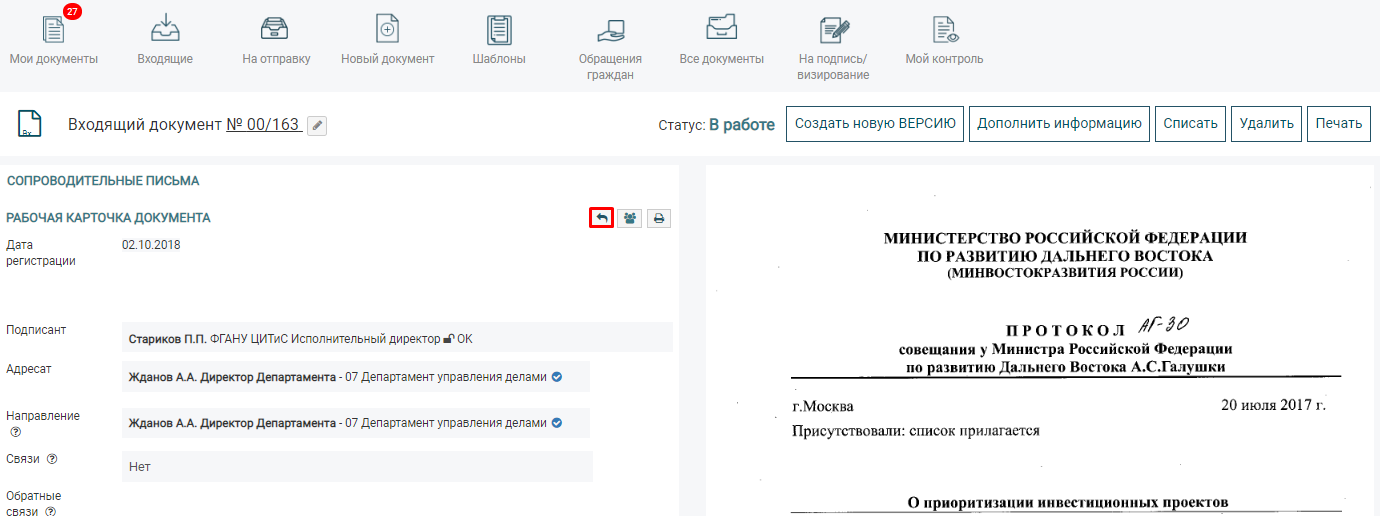Print the work card via printer icon
Viewport: 1380px width, 516px height.
point(659,218)
